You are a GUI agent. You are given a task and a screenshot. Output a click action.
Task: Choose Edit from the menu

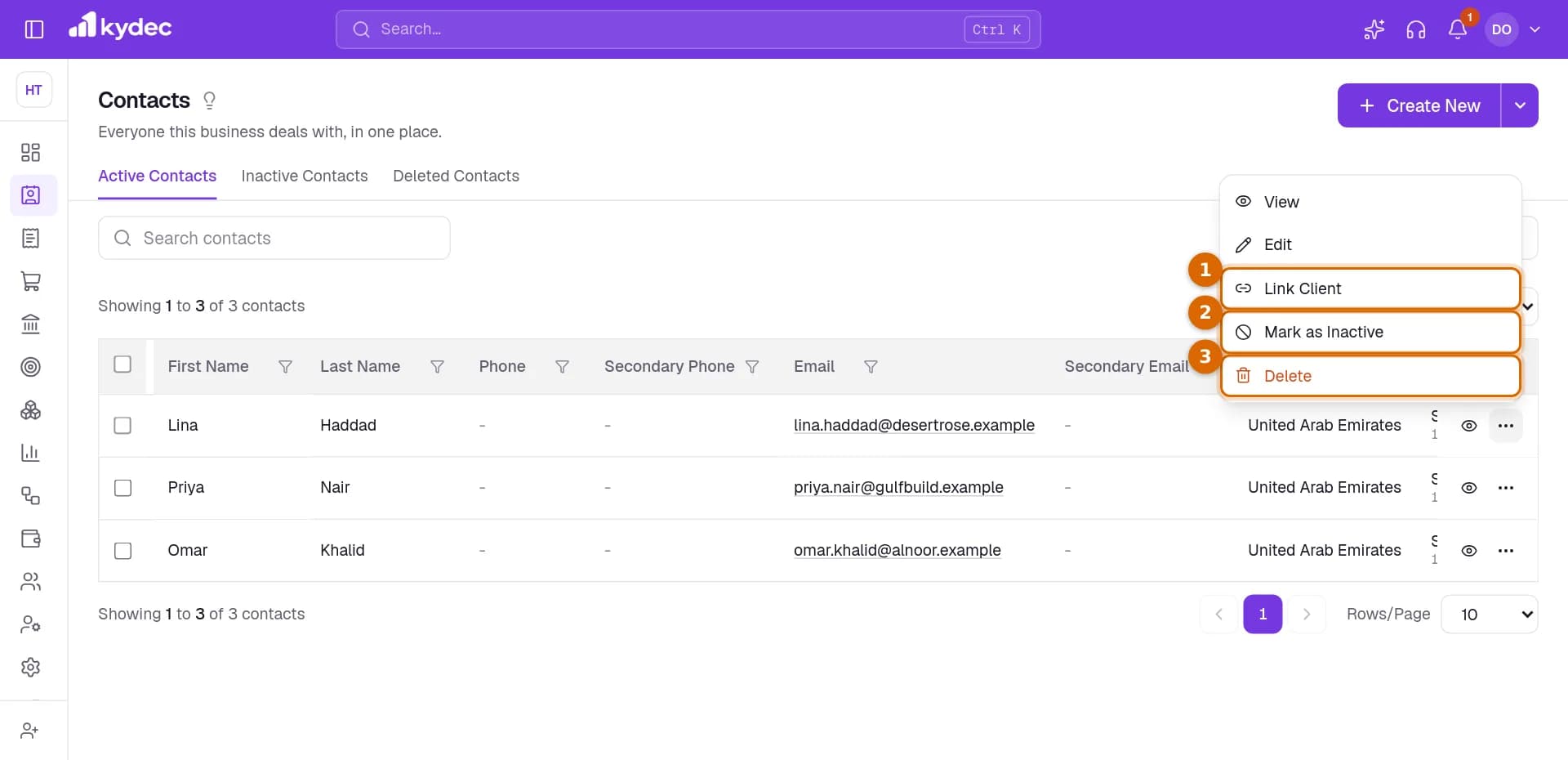click(1370, 245)
